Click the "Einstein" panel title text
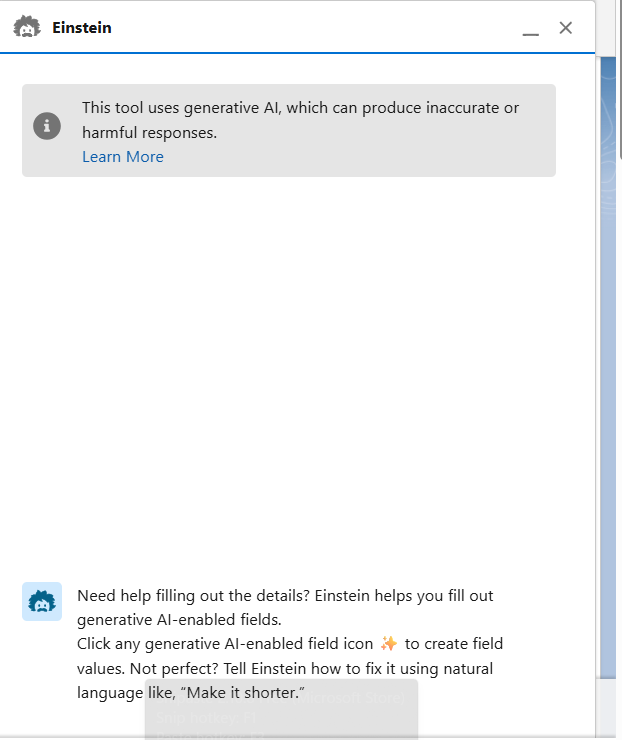This screenshot has height=740, width=622. [82, 28]
